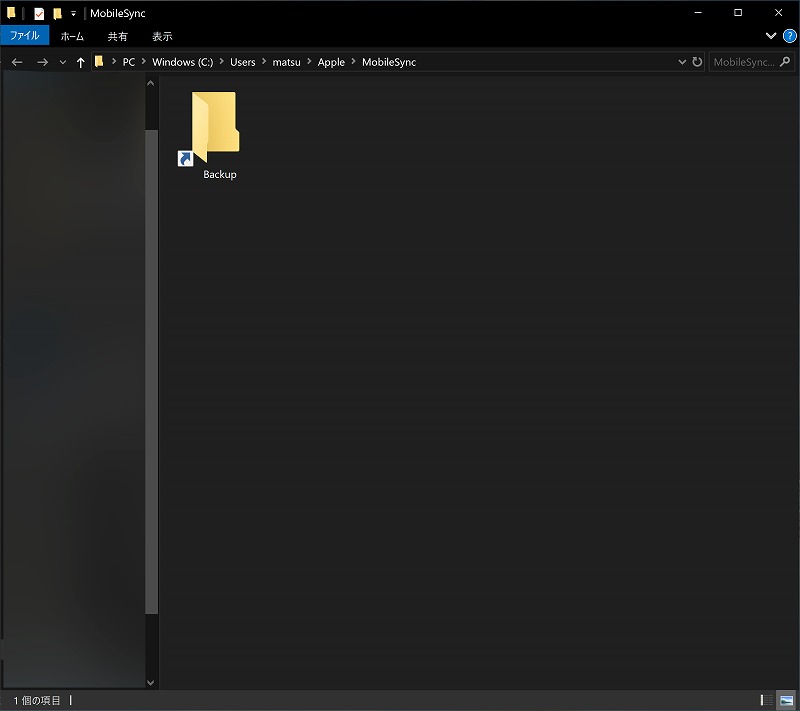Open the Backup folder shortcut
The height and width of the screenshot is (711, 800).
point(214,135)
